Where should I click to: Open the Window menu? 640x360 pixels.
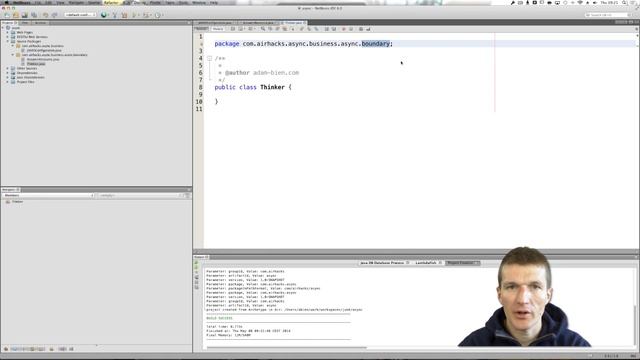coord(199,2)
